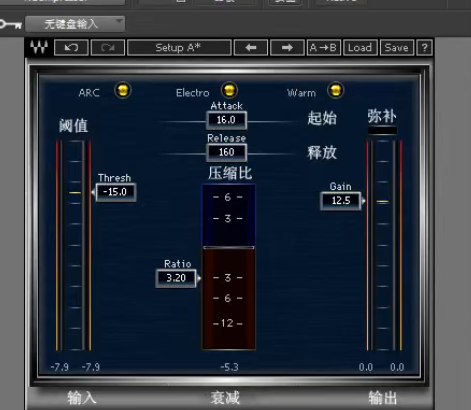Open the help question mark button
The image size is (471, 410).
click(x=424, y=47)
